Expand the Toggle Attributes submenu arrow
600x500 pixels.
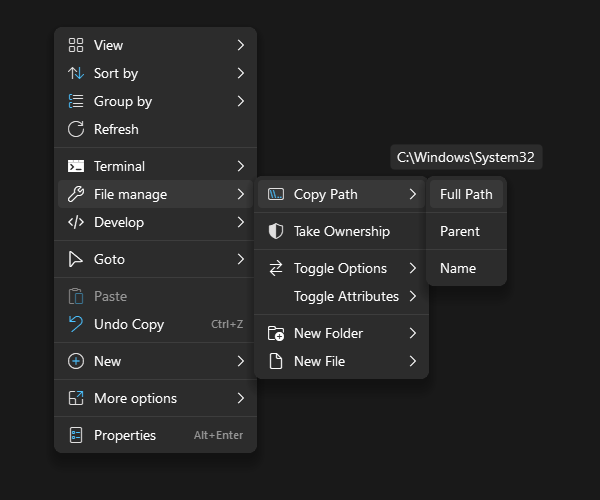point(412,296)
